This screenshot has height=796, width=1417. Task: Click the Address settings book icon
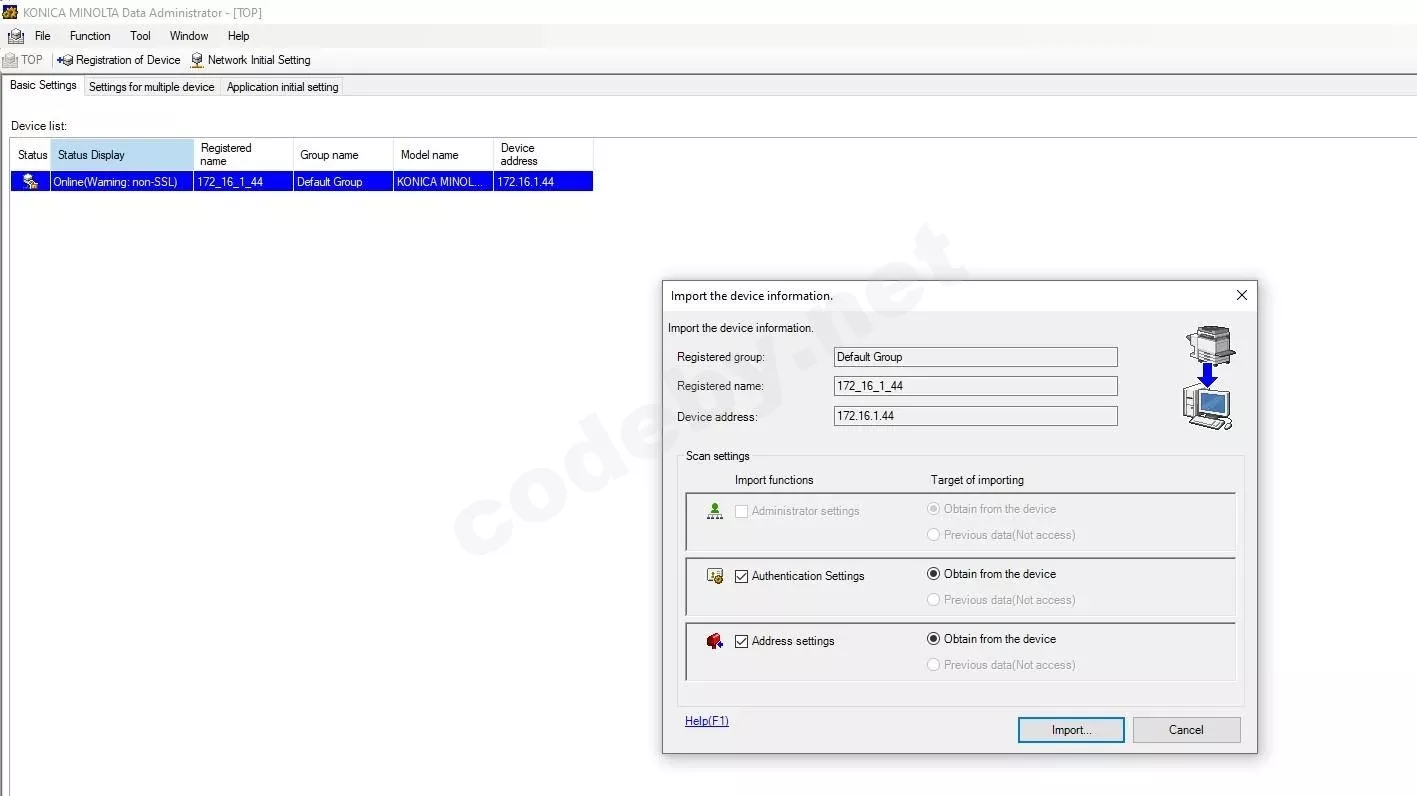715,641
